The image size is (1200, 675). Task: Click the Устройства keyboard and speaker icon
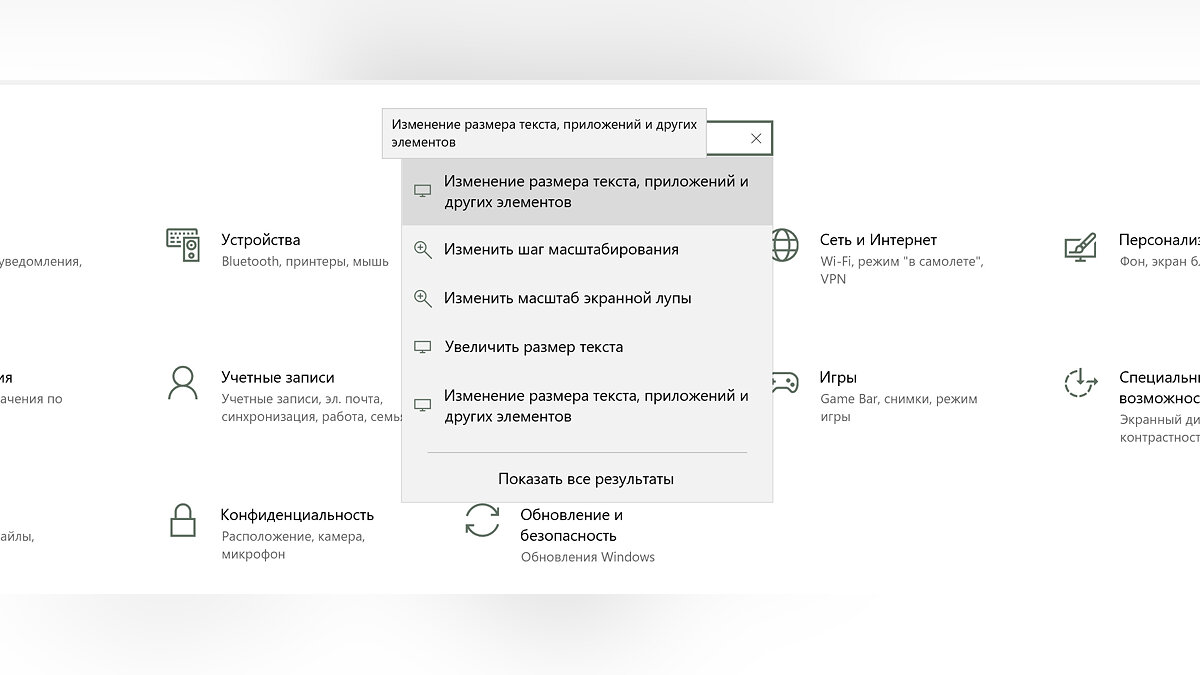183,245
